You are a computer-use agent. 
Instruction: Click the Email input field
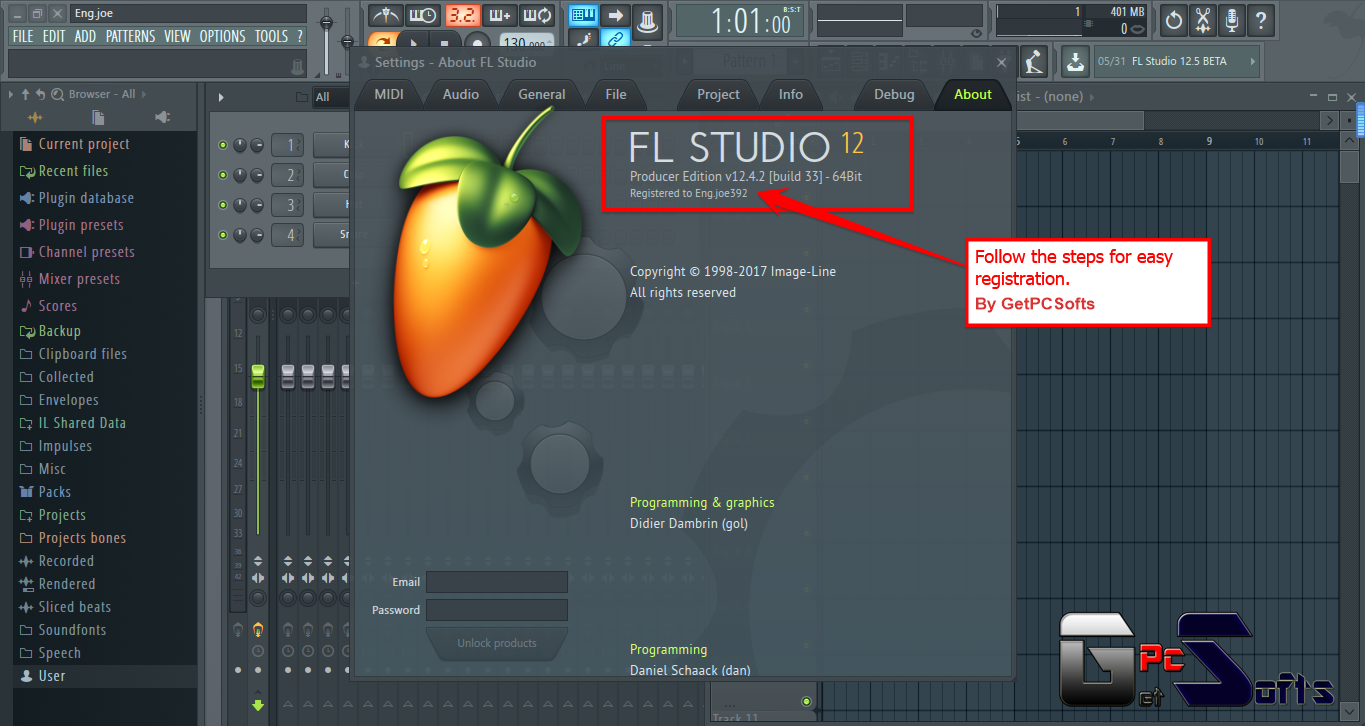point(497,582)
